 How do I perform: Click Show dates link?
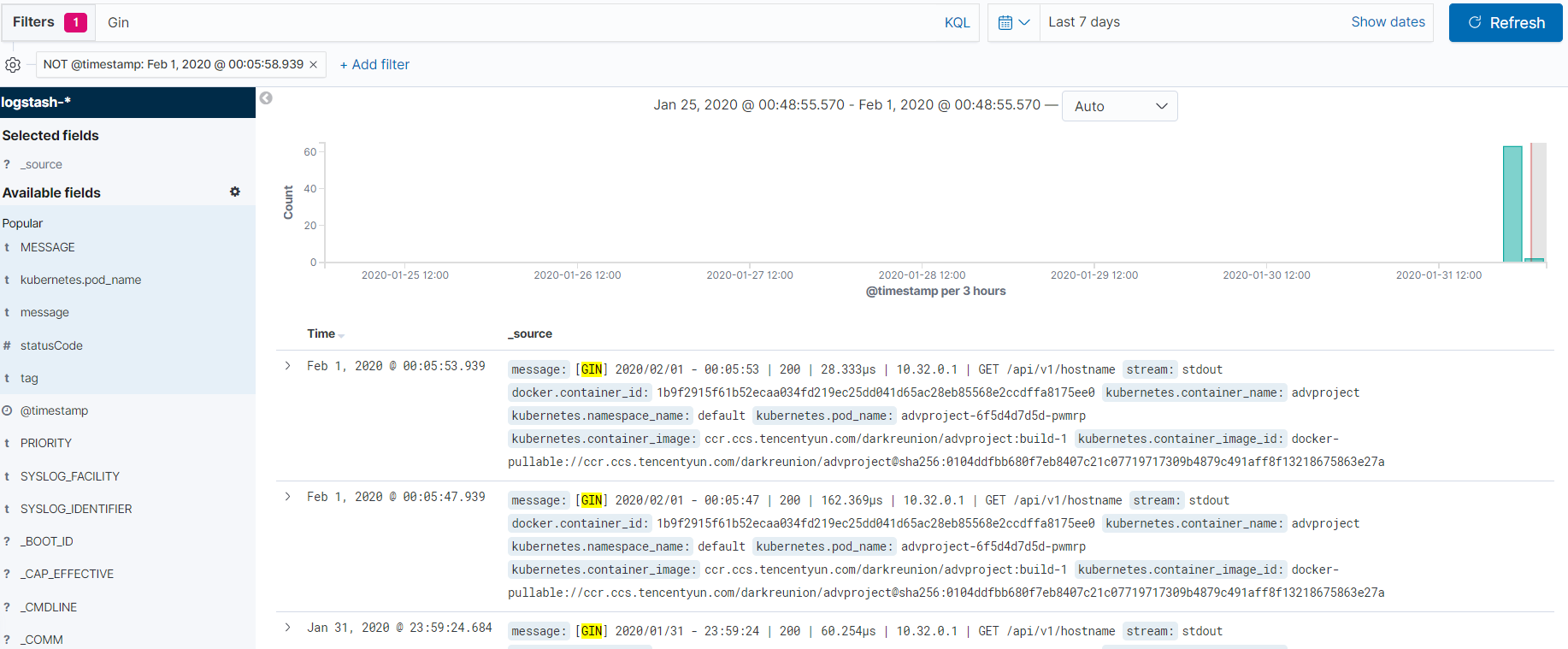click(1388, 22)
